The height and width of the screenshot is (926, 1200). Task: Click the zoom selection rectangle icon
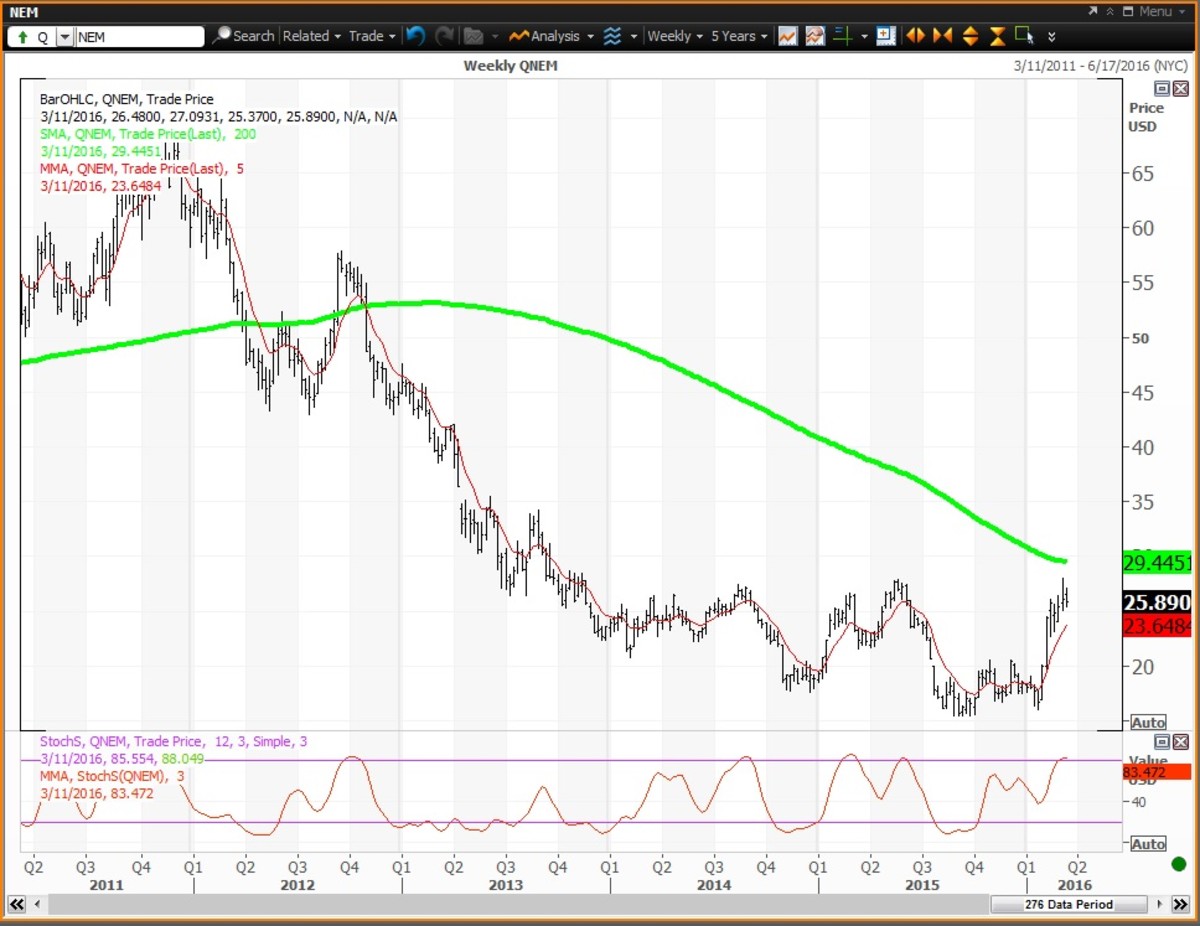1024,36
